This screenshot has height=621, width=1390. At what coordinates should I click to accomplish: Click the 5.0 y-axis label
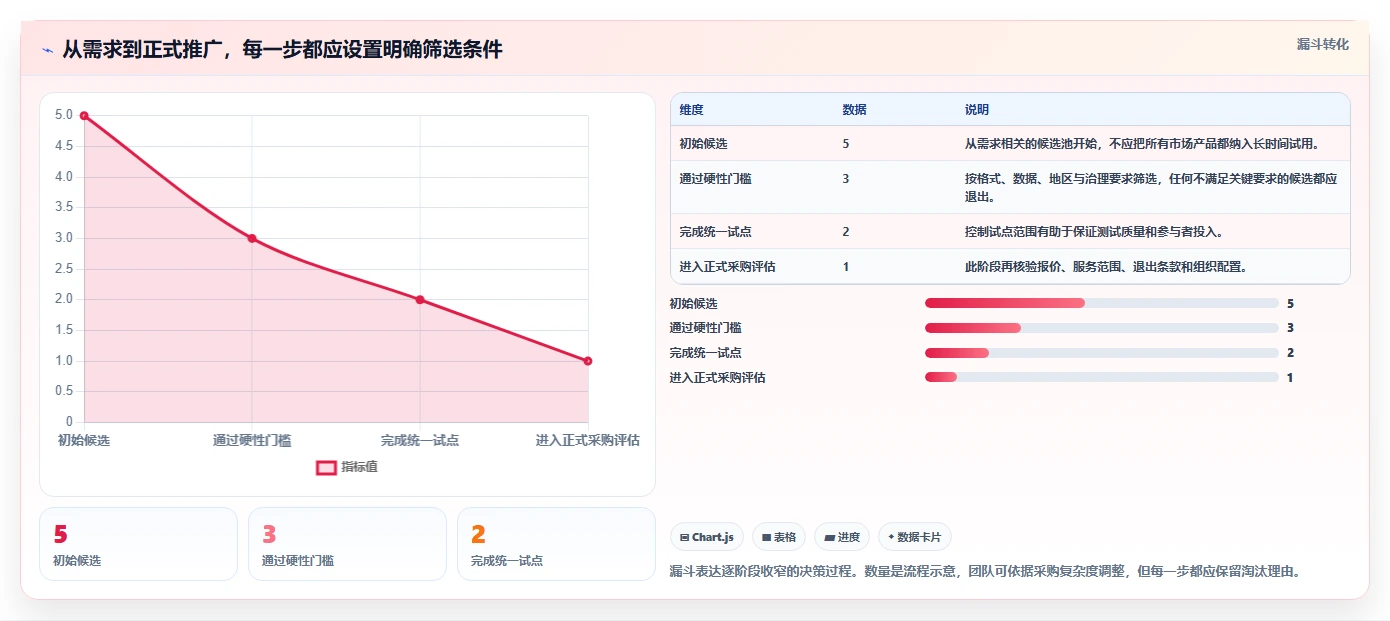tap(64, 116)
